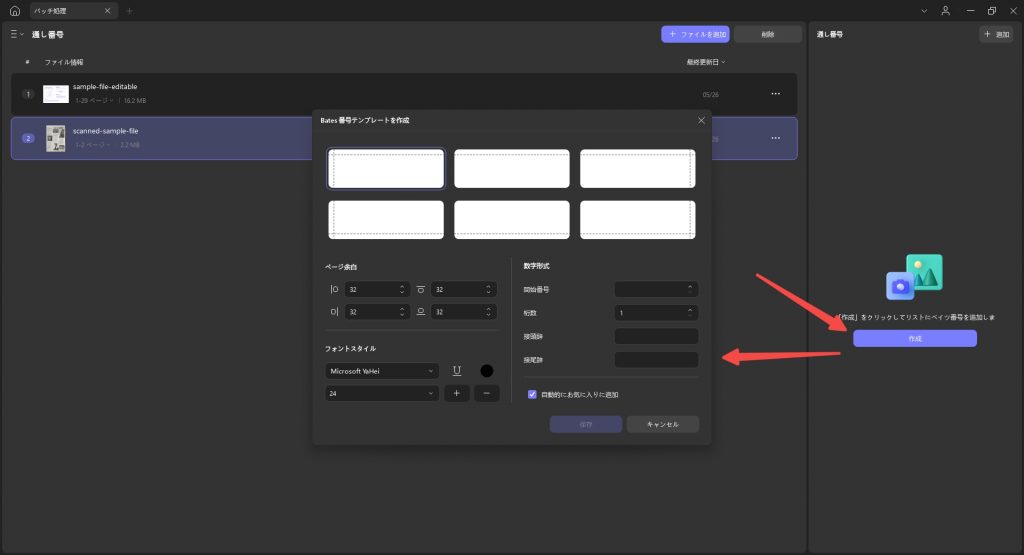Click the right margin icon
The height and width of the screenshot is (555, 1024).
(334, 312)
